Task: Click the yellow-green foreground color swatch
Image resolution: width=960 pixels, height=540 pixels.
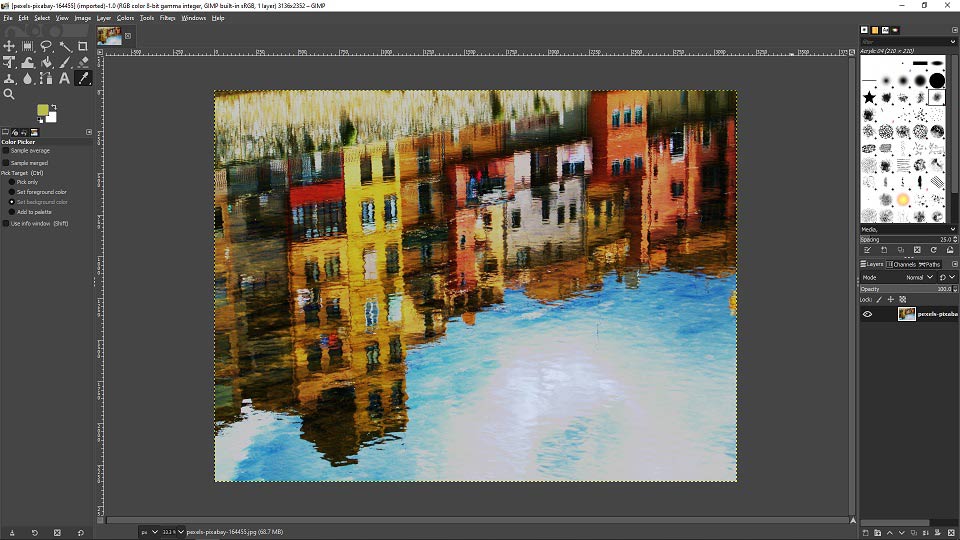Action: coord(42,110)
